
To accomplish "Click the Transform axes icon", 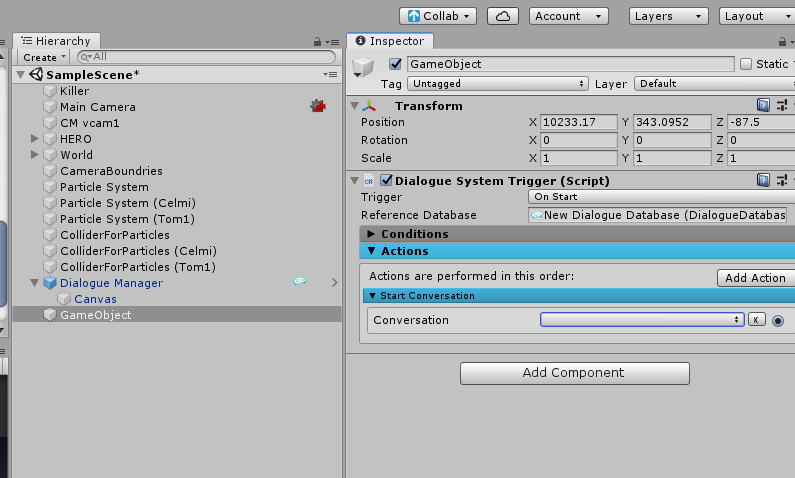I will 369,105.
